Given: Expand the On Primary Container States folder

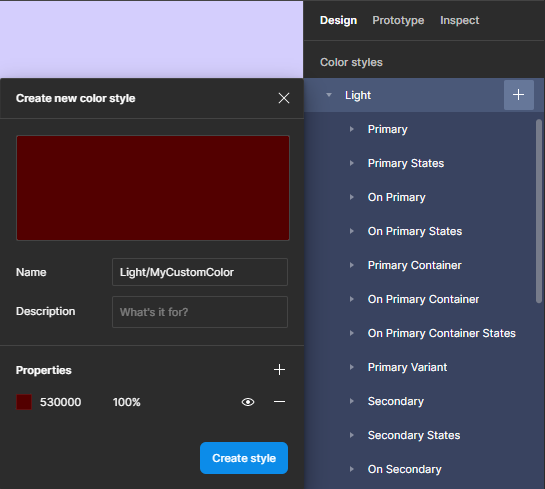Looking at the screenshot, I should (x=352, y=333).
